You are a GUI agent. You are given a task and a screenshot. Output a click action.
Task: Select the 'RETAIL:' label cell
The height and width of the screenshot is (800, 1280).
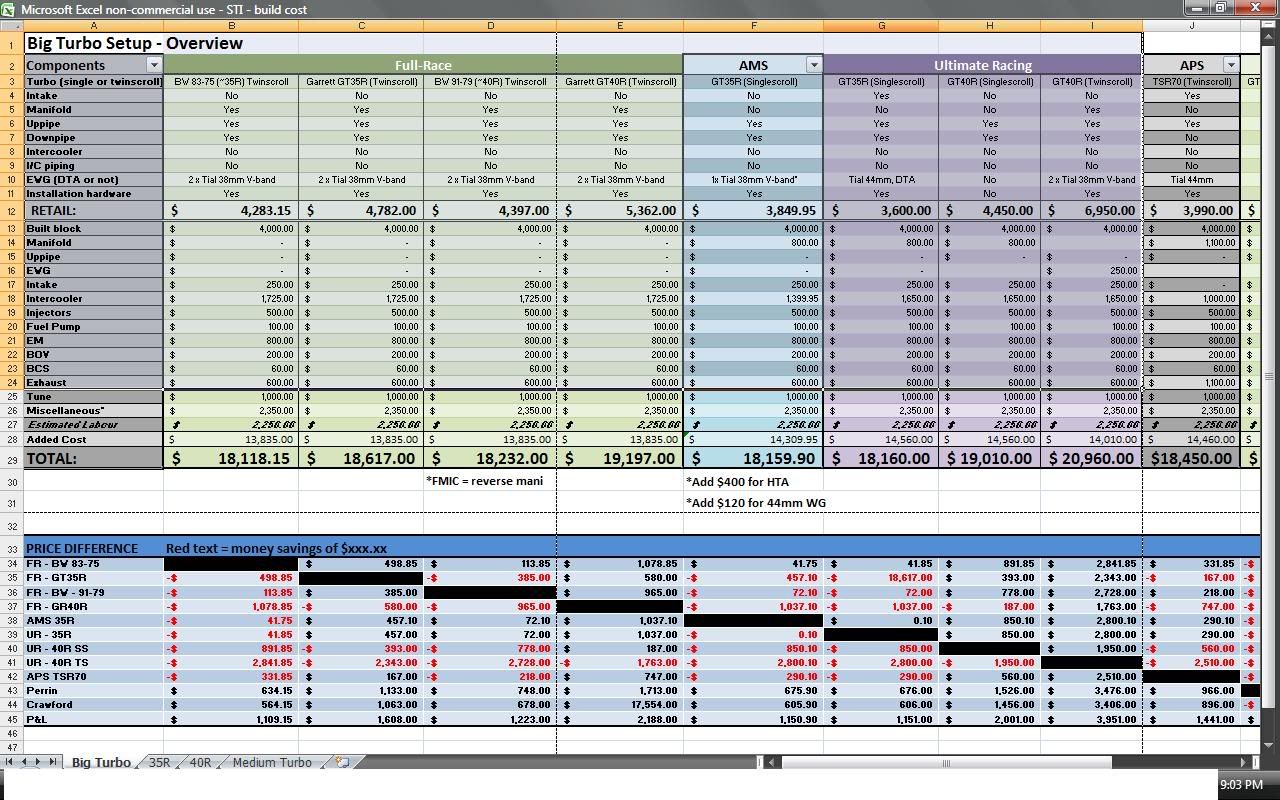pos(94,211)
